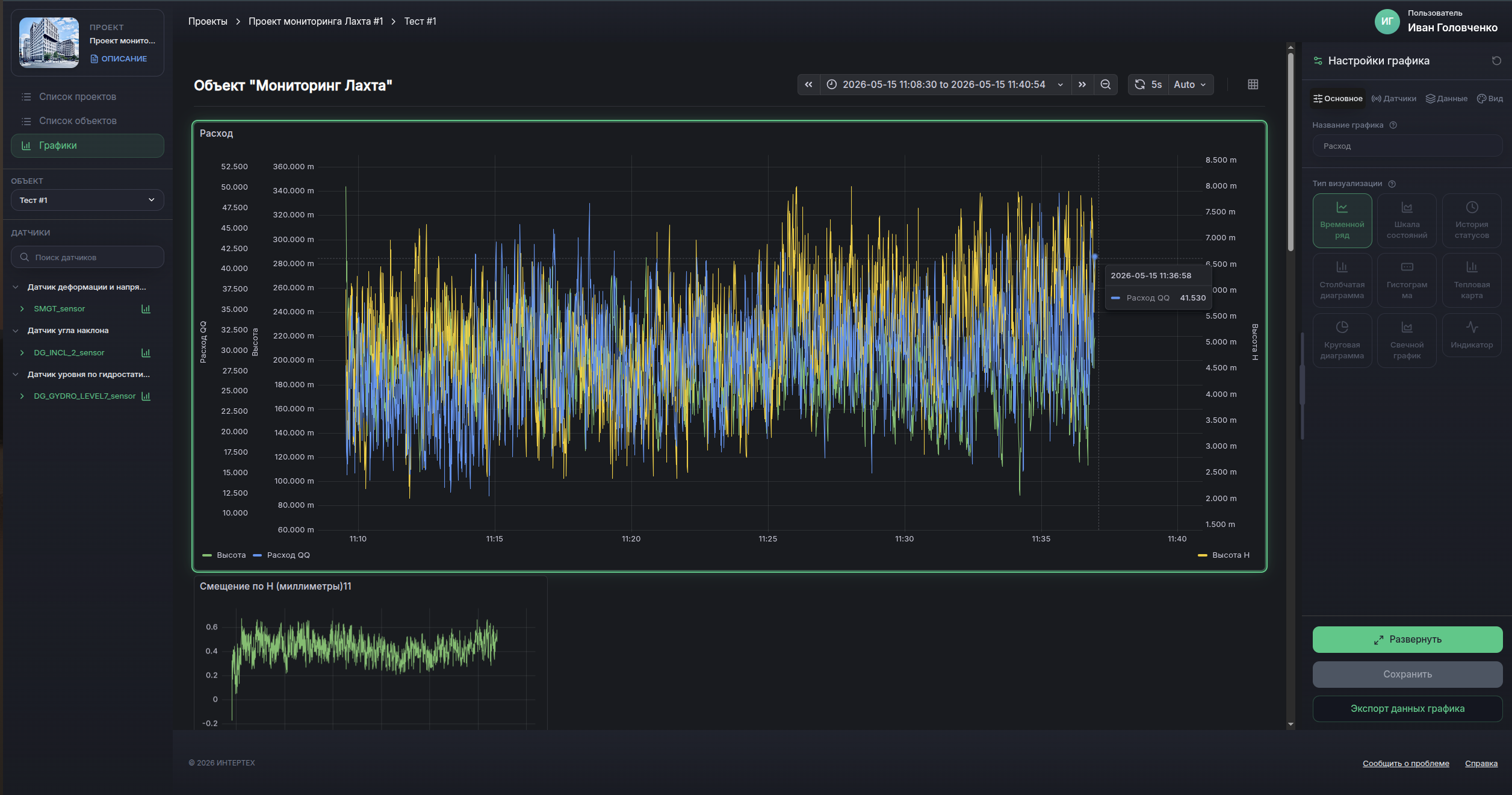Viewport: 1512px width, 795px height.
Task: Shift time range forward with double-right arrows
Action: [x=1082, y=85]
